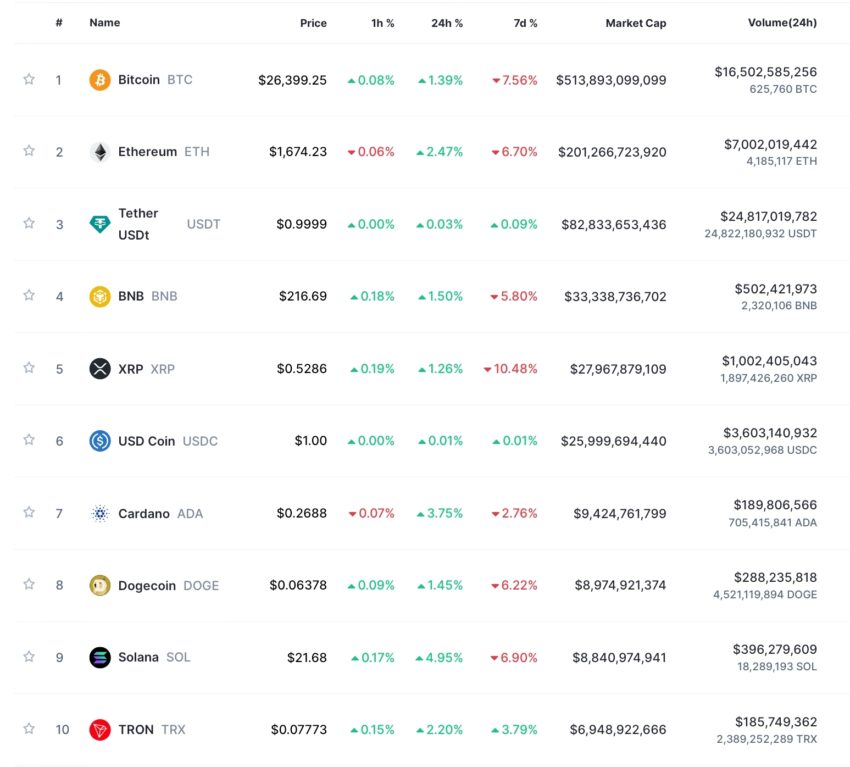This screenshot has width=850, height=767.
Task: Click the Tether USDt logo icon
Action: pyautogui.click(x=100, y=224)
